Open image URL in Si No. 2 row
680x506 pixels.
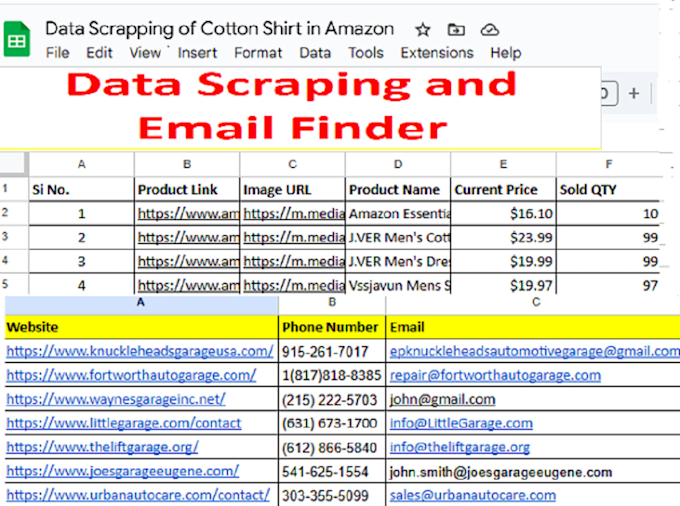click(294, 238)
